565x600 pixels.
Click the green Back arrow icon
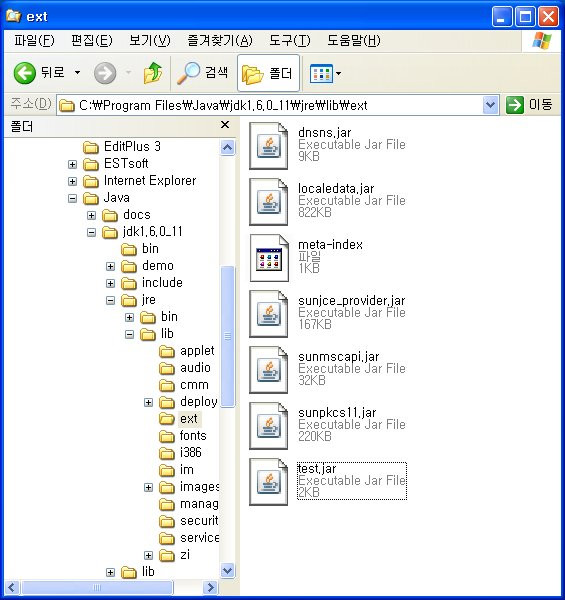click(x=24, y=73)
